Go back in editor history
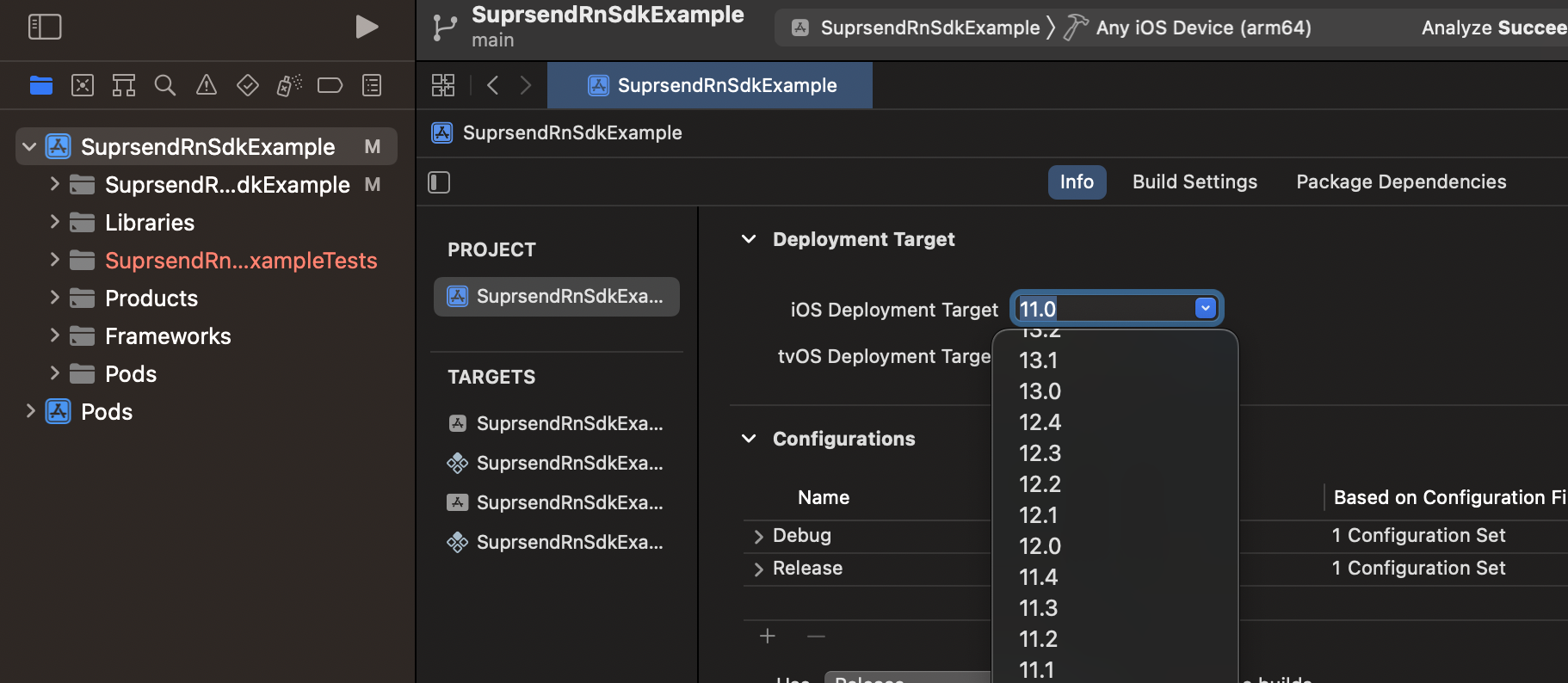 [492, 85]
